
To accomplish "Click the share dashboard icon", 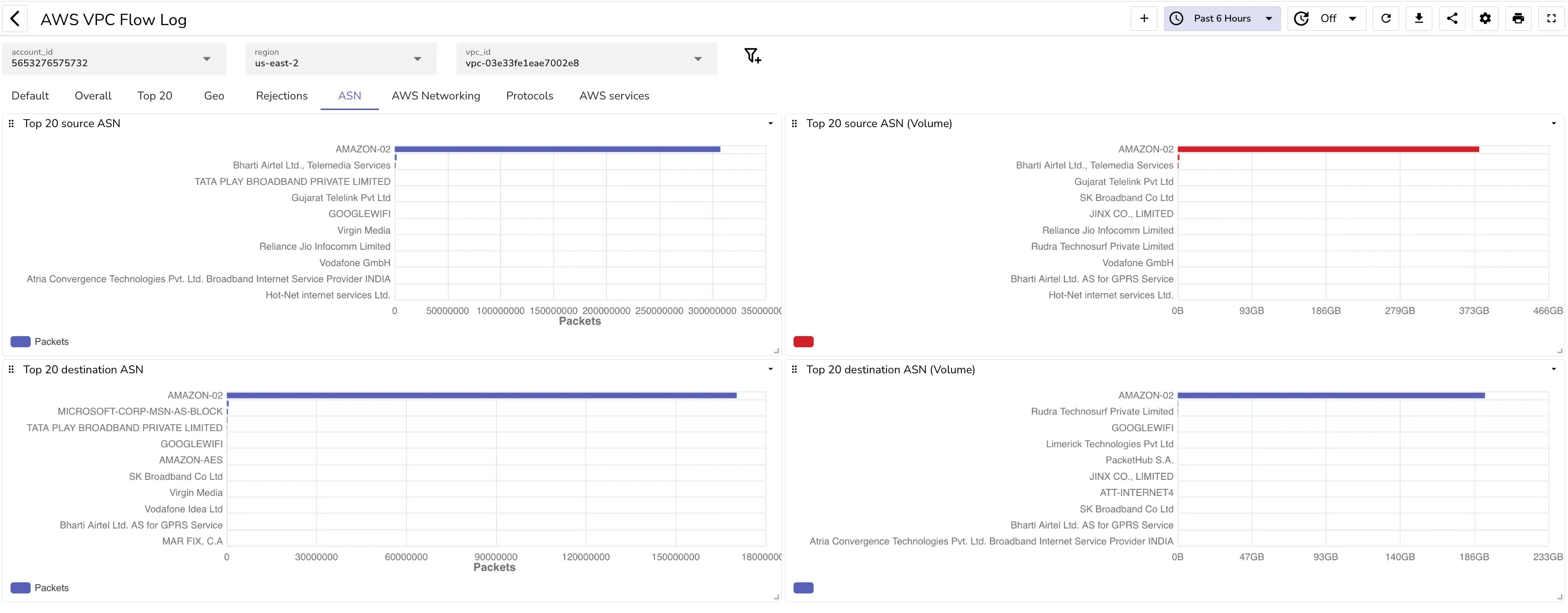I will [1452, 19].
